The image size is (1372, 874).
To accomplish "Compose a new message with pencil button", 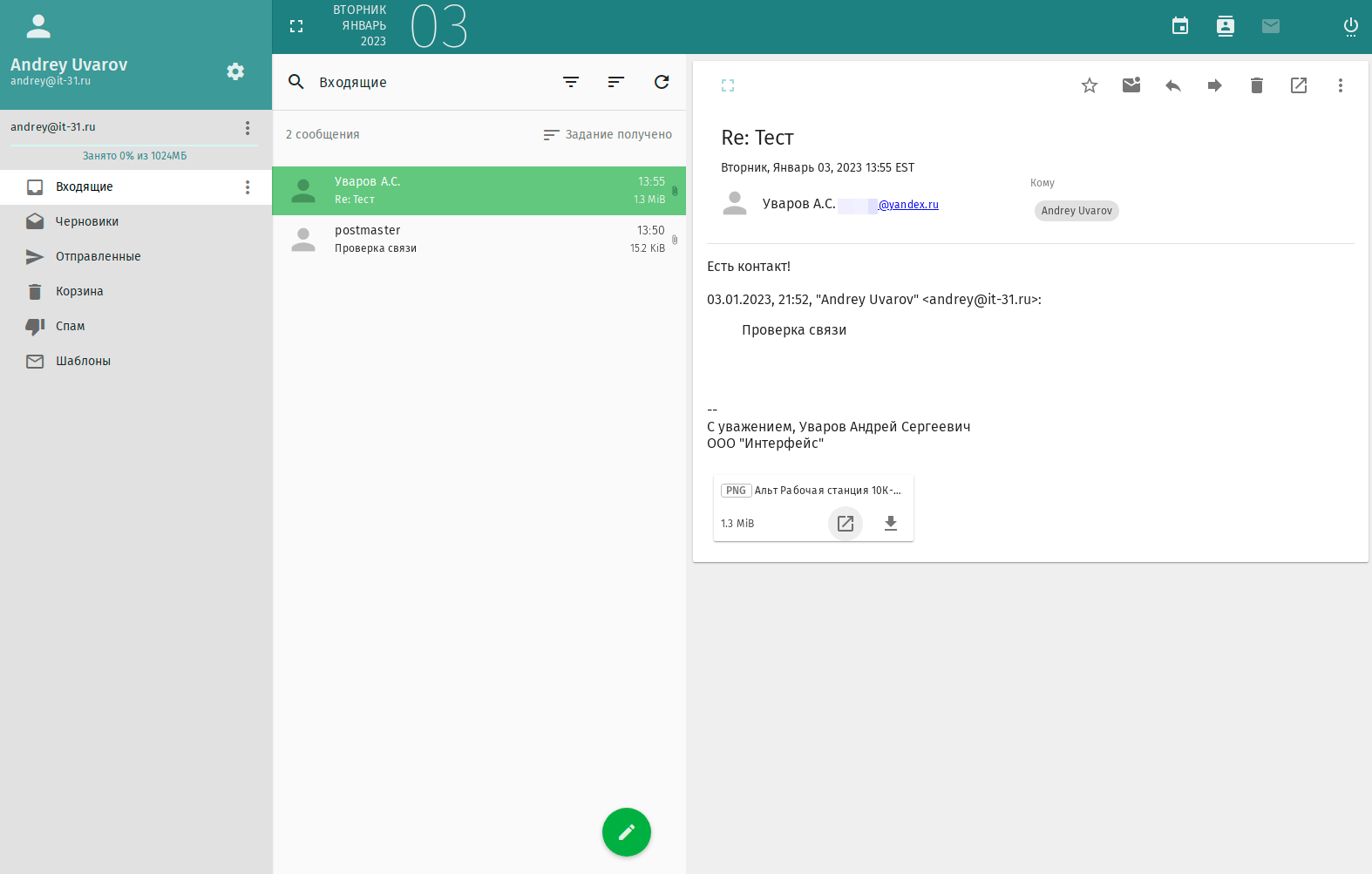I will (627, 832).
